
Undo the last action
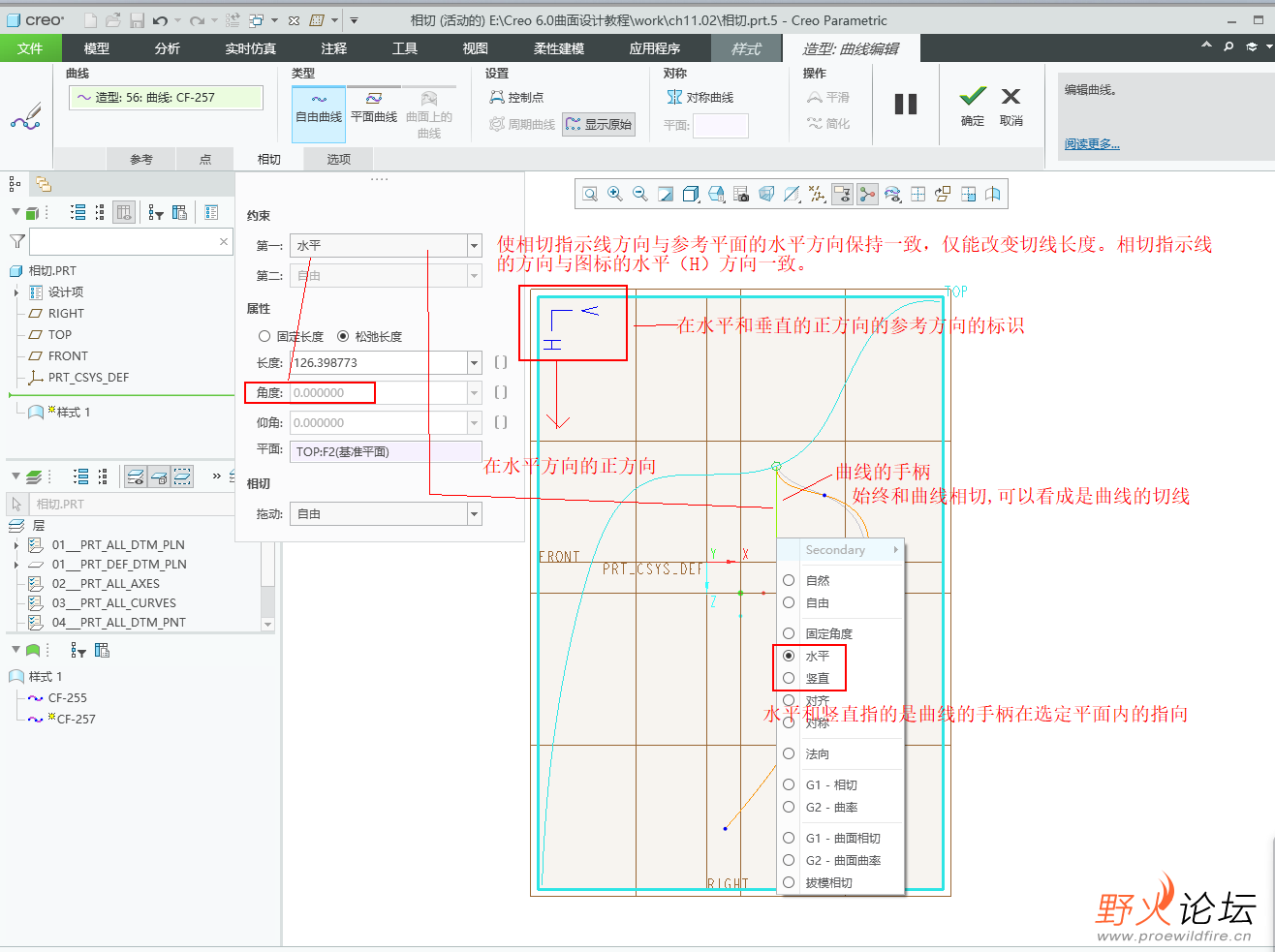161,19
